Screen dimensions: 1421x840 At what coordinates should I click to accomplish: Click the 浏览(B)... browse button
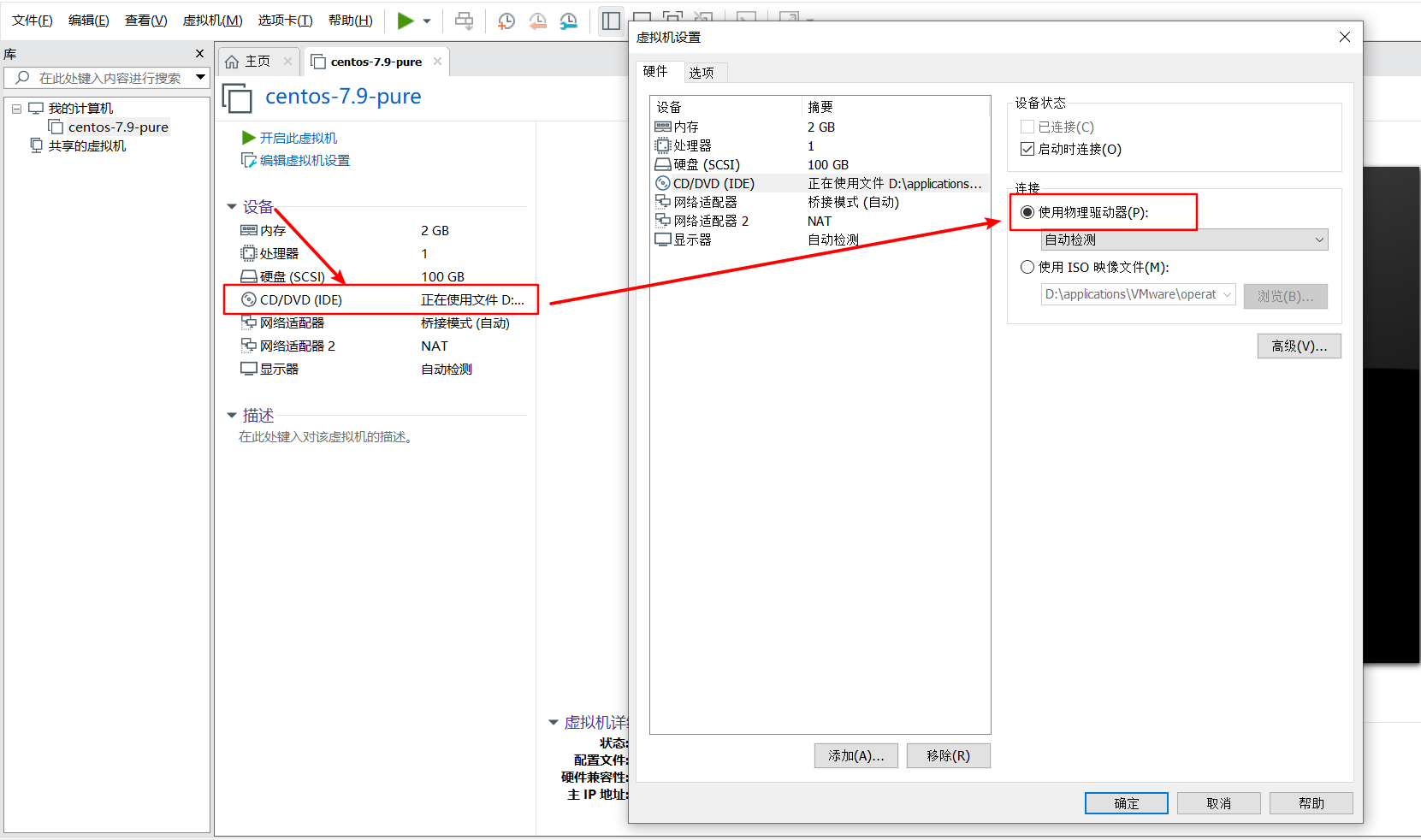tap(1286, 296)
